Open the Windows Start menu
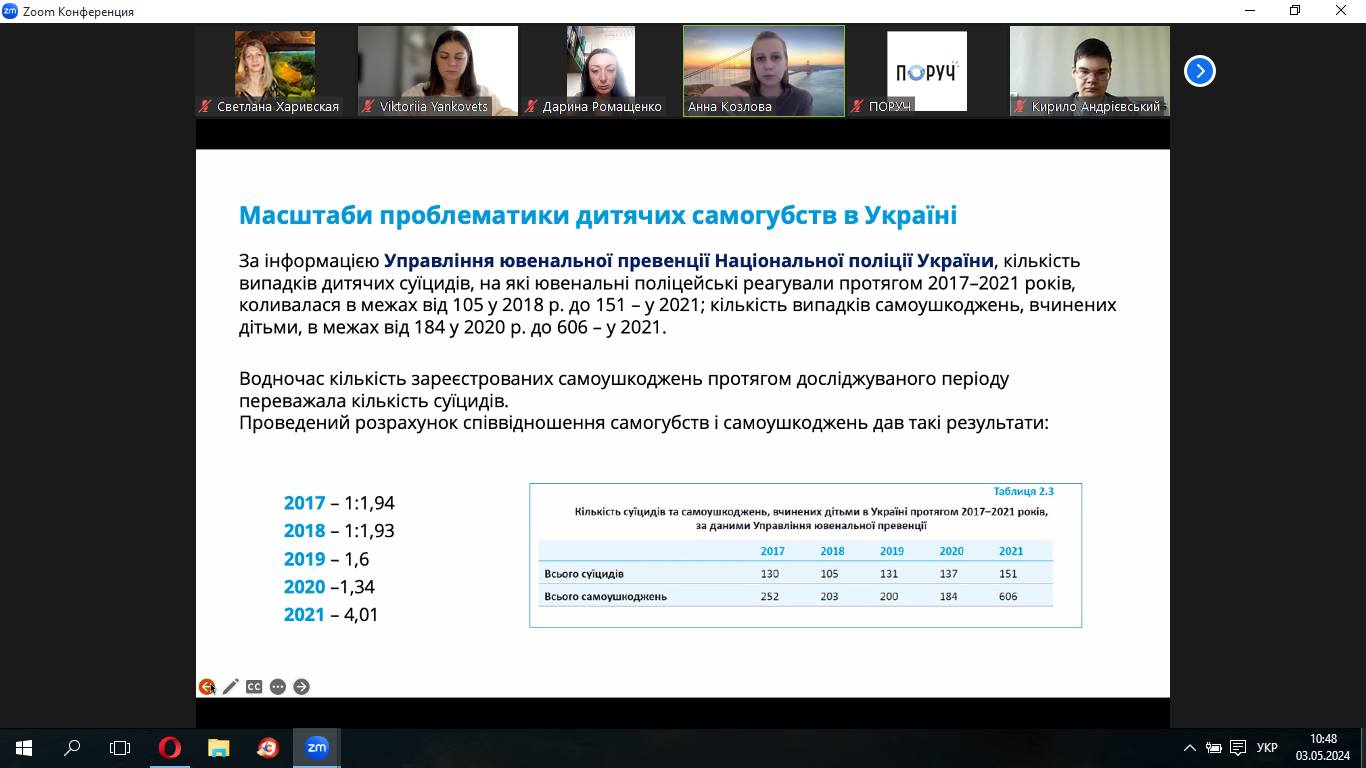Screen dimensions: 1366x768 point(24,748)
